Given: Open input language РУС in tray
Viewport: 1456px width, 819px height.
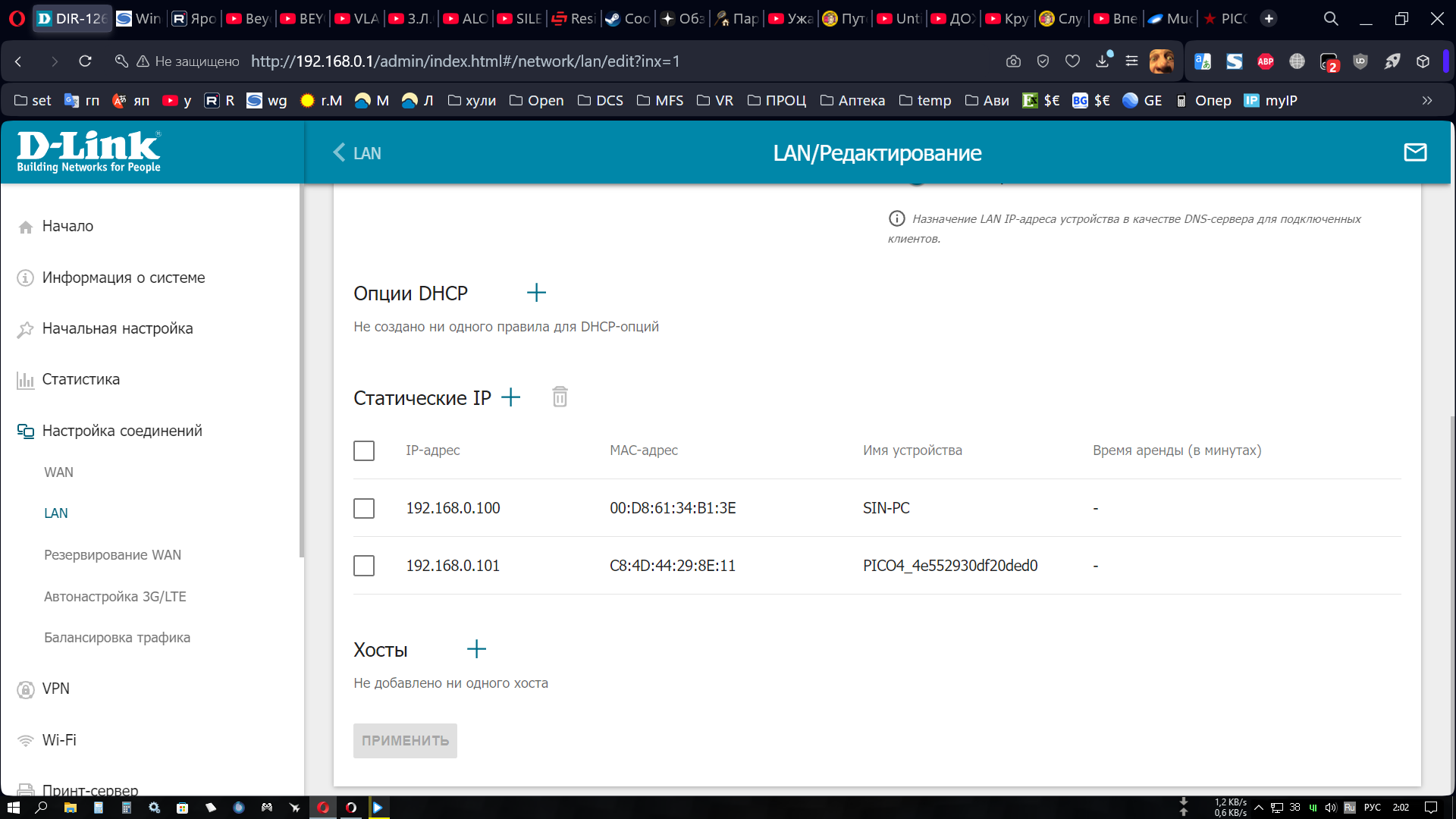Looking at the screenshot, I should coord(1372,808).
